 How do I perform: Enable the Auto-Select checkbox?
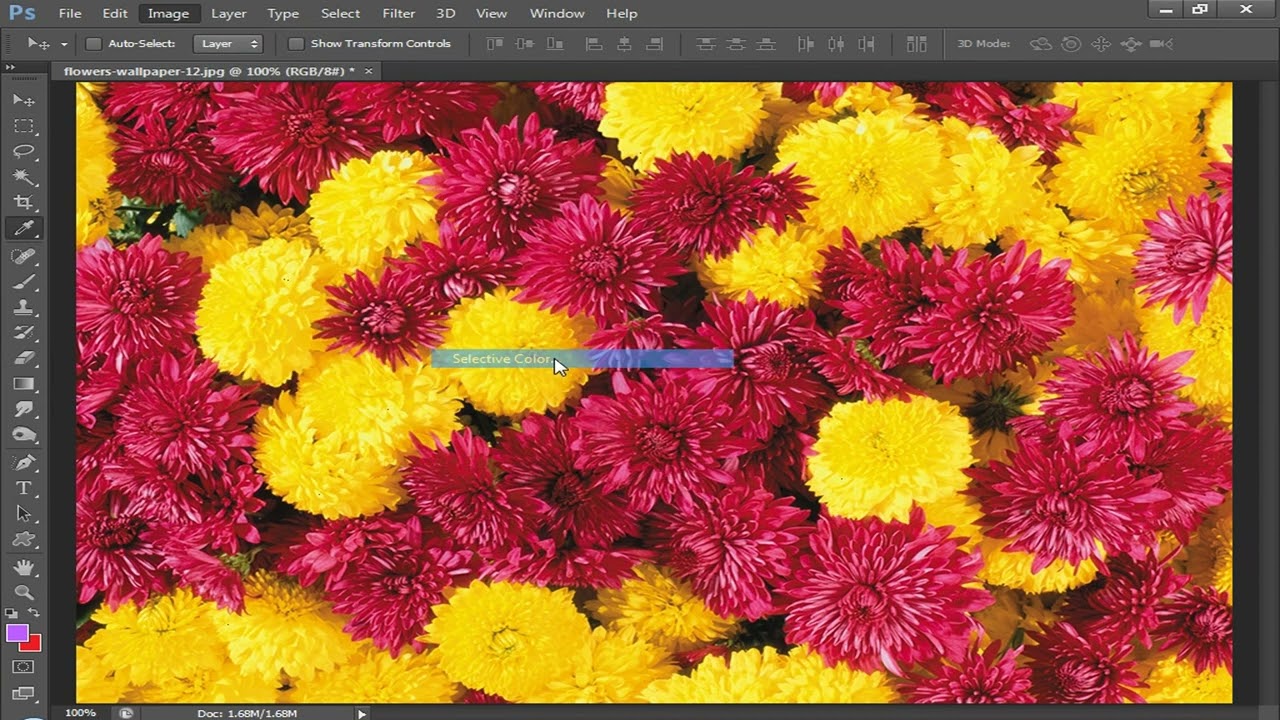pos(93,44)
